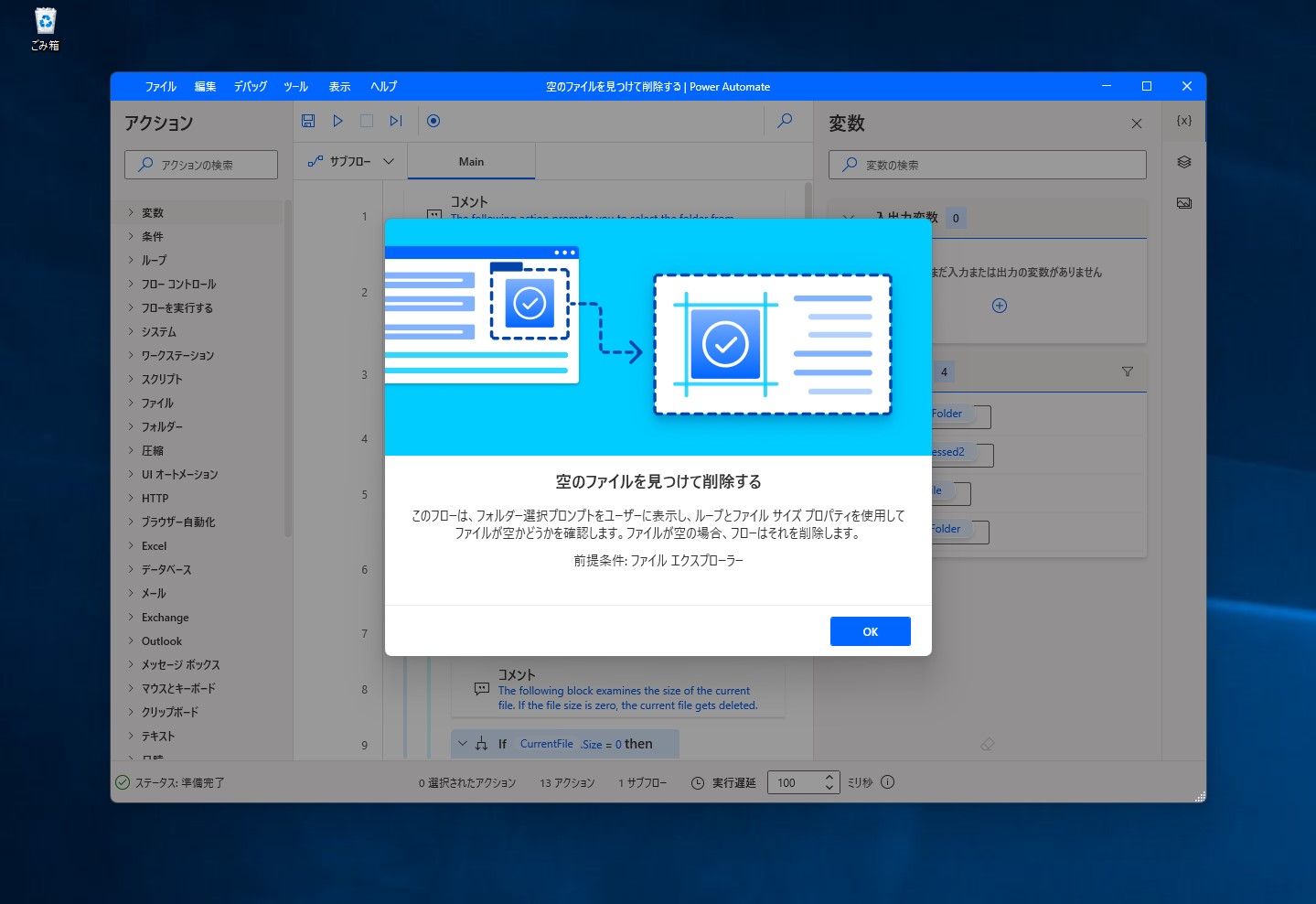
Task: Click the 変数の検索 search field
Action: pos(987,165)
